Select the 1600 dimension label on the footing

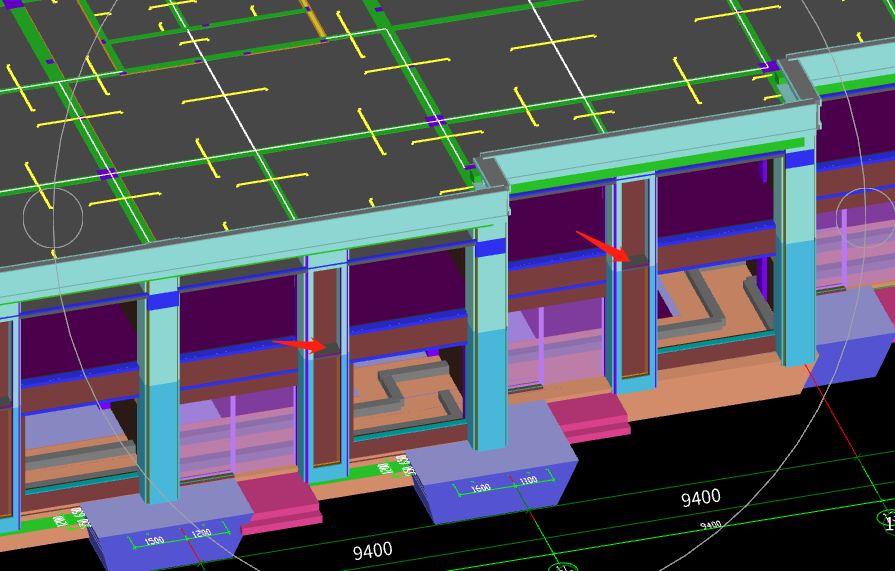pos(481,488)
